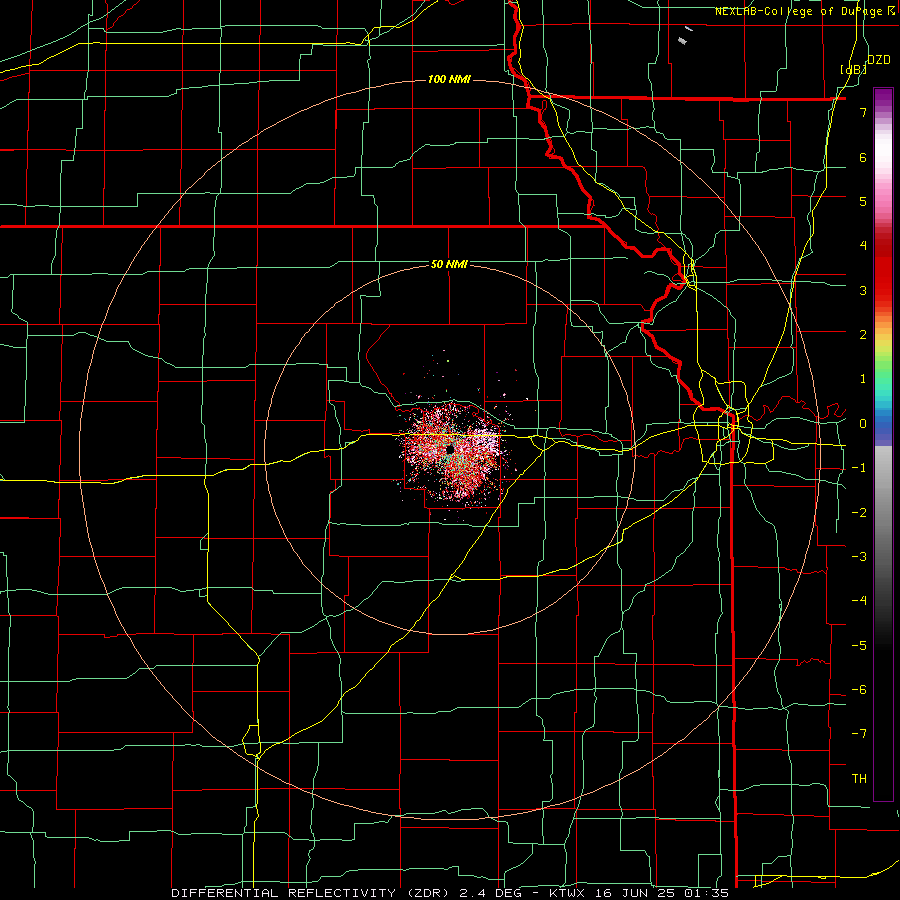Screen dimensions: 900x900
Task: Click the positive 2 value on ZDR scale
Action: (x=863, y=335)
